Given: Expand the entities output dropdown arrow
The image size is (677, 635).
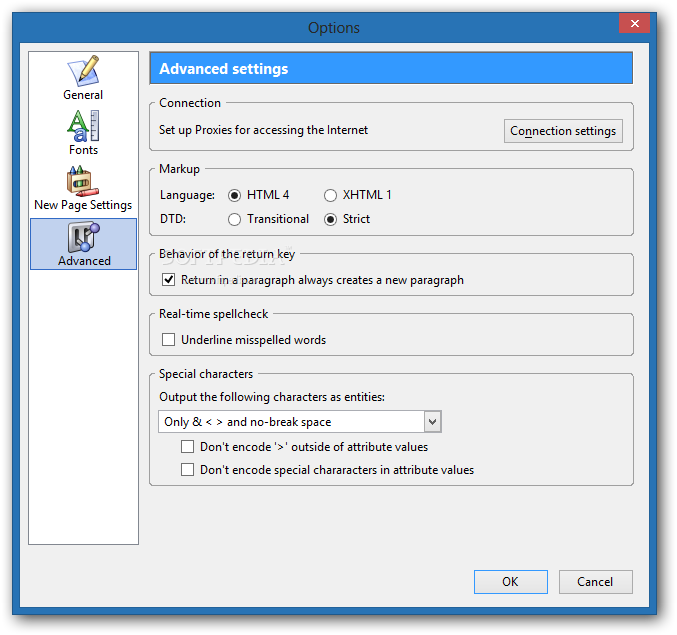Looking at the screenshot, I should [x=433, y=422].
